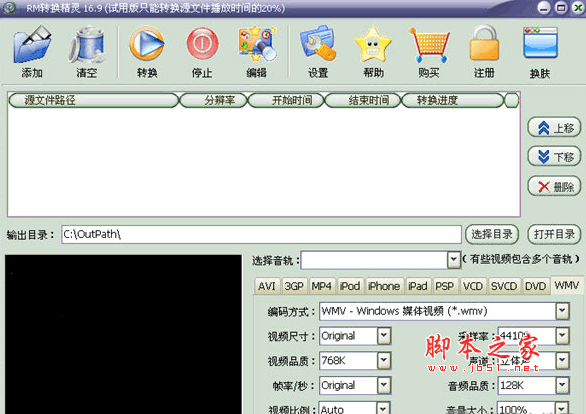Screen dimensions: 586x414
Task: Switch to the VCD tab
Action: tap(473, 286)
